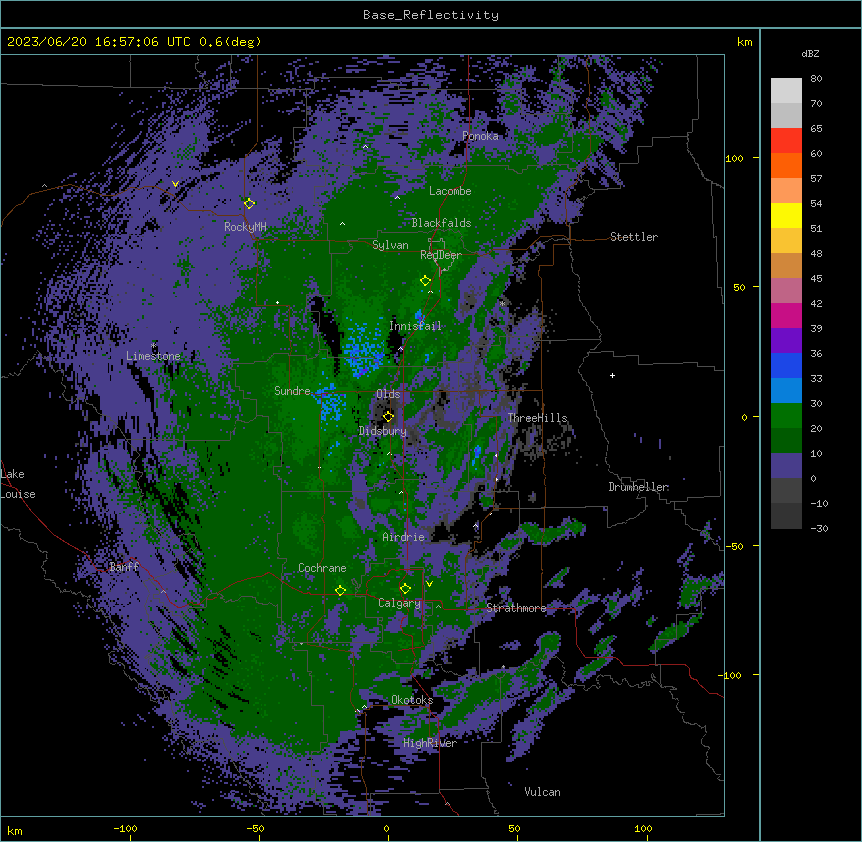Click the Strathmore city label

pos(516,608)
